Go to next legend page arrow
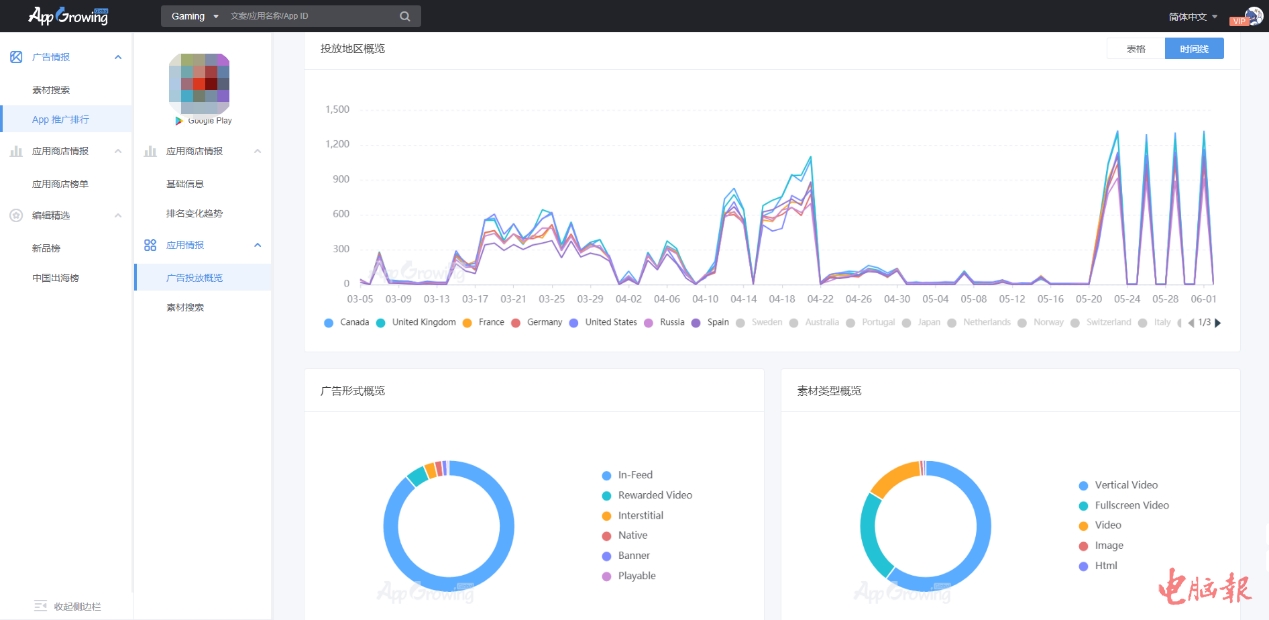Image resolution: width=1269 pixels, height=620 pixels. click(1217, 323)
